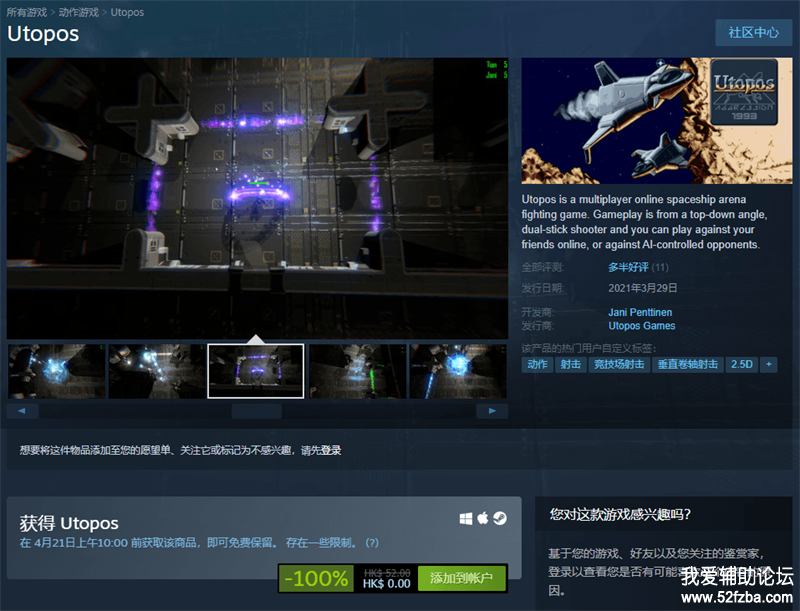Screen dimensions: 800x611
Task: Select the 2.5D tag
Action: point(742,365)
